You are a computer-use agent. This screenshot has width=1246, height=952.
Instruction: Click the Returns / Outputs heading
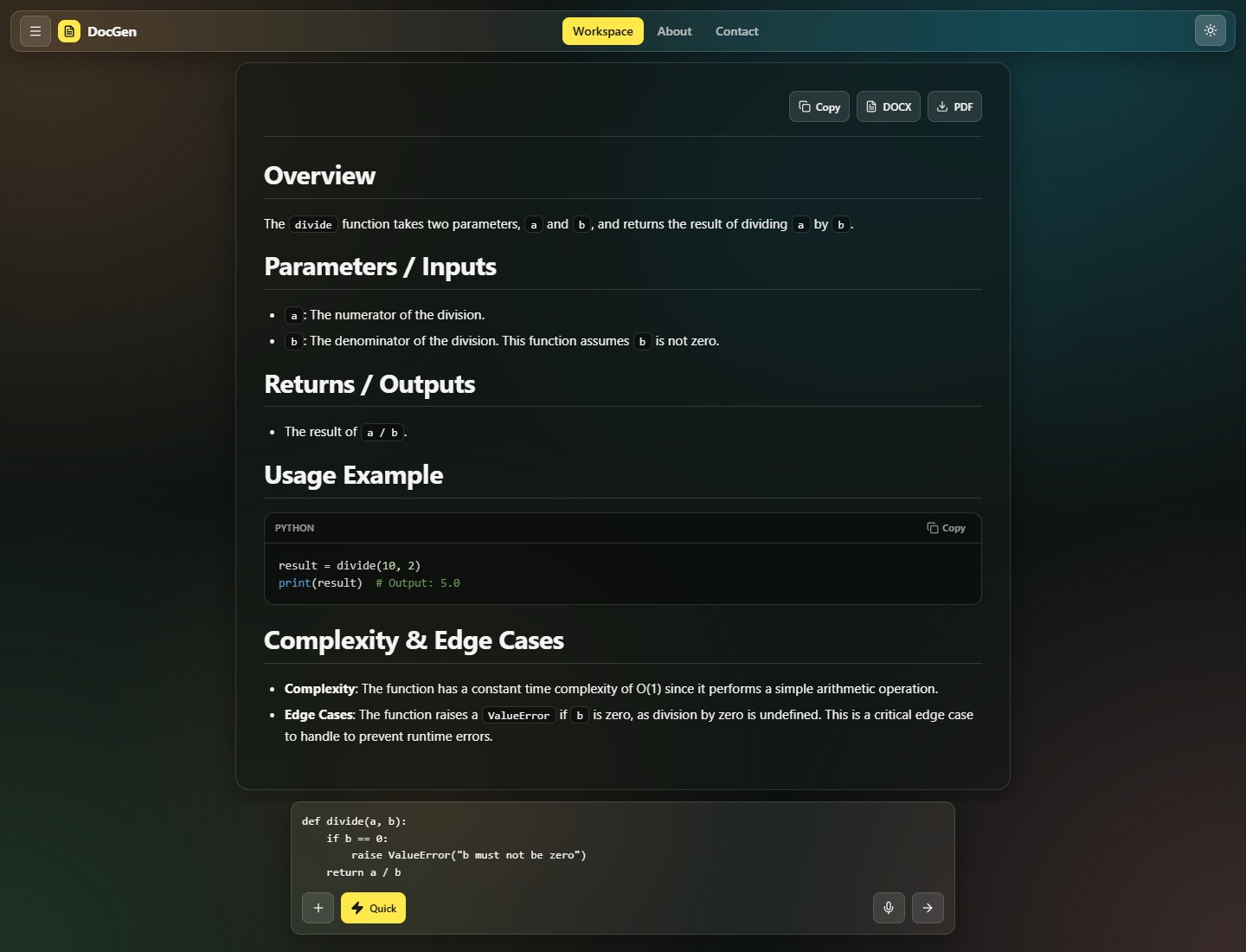tap(369, 384)
